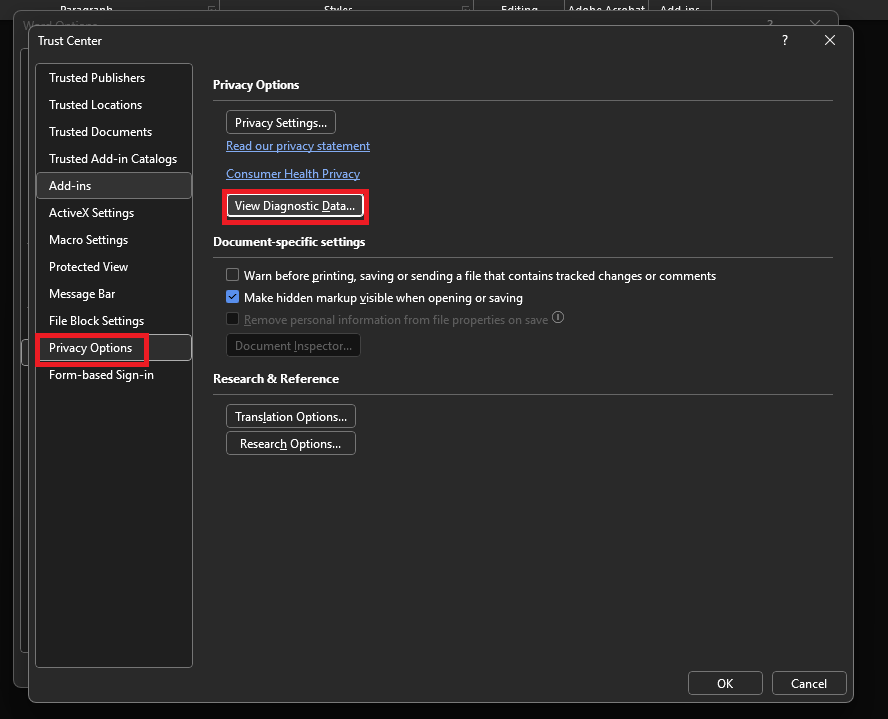Click the Privacy Settings button

[280, 123]
